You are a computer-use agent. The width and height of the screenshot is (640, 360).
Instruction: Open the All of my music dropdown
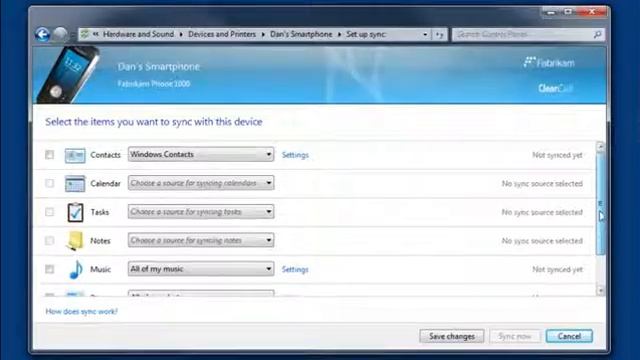(x=201, y=269)
